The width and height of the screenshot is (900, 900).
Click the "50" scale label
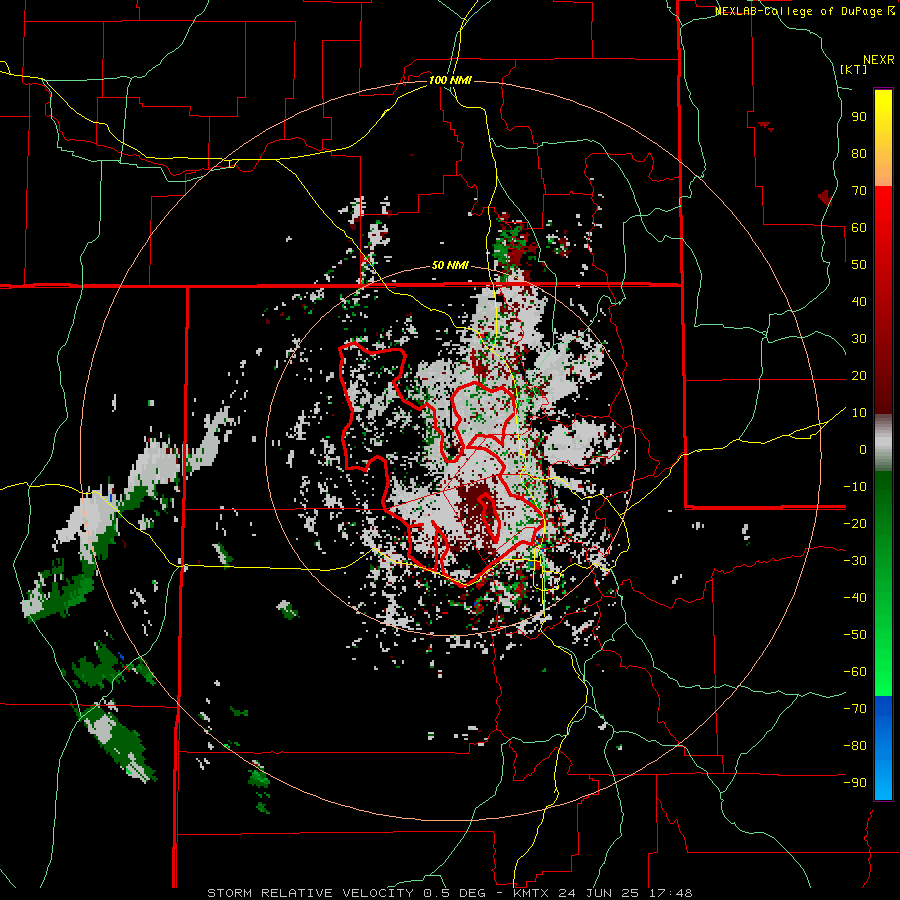coord(859,265)
